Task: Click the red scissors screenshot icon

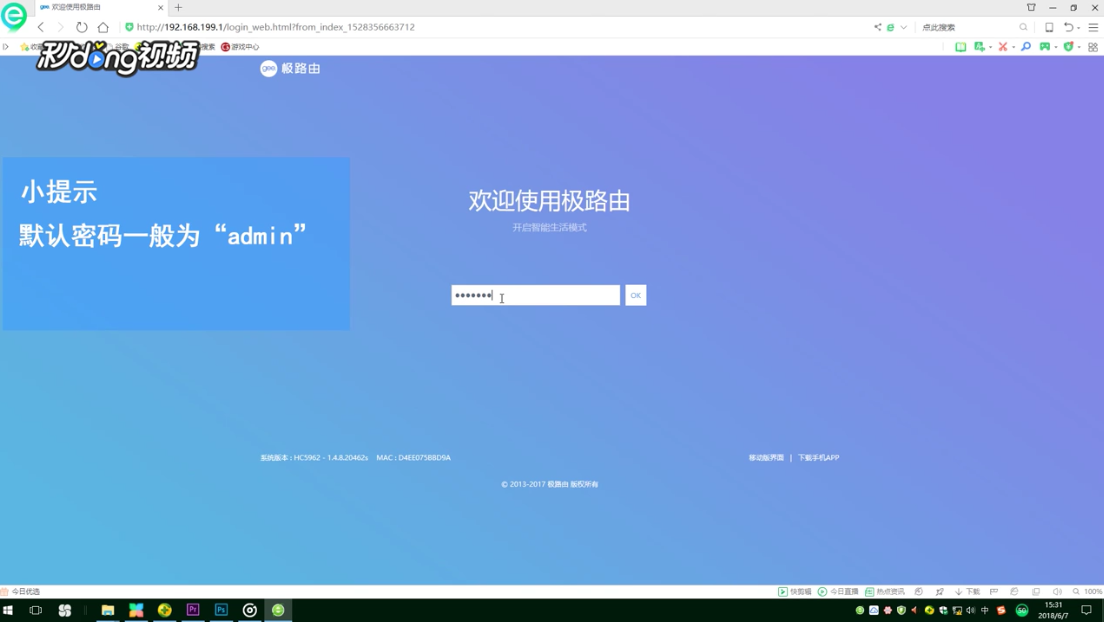Action: [1003, 46]
